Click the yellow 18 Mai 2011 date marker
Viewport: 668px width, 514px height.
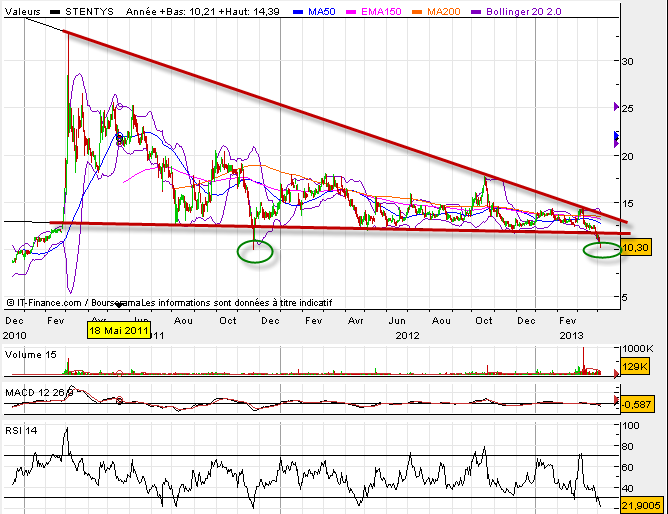click(x=119, y=327)
